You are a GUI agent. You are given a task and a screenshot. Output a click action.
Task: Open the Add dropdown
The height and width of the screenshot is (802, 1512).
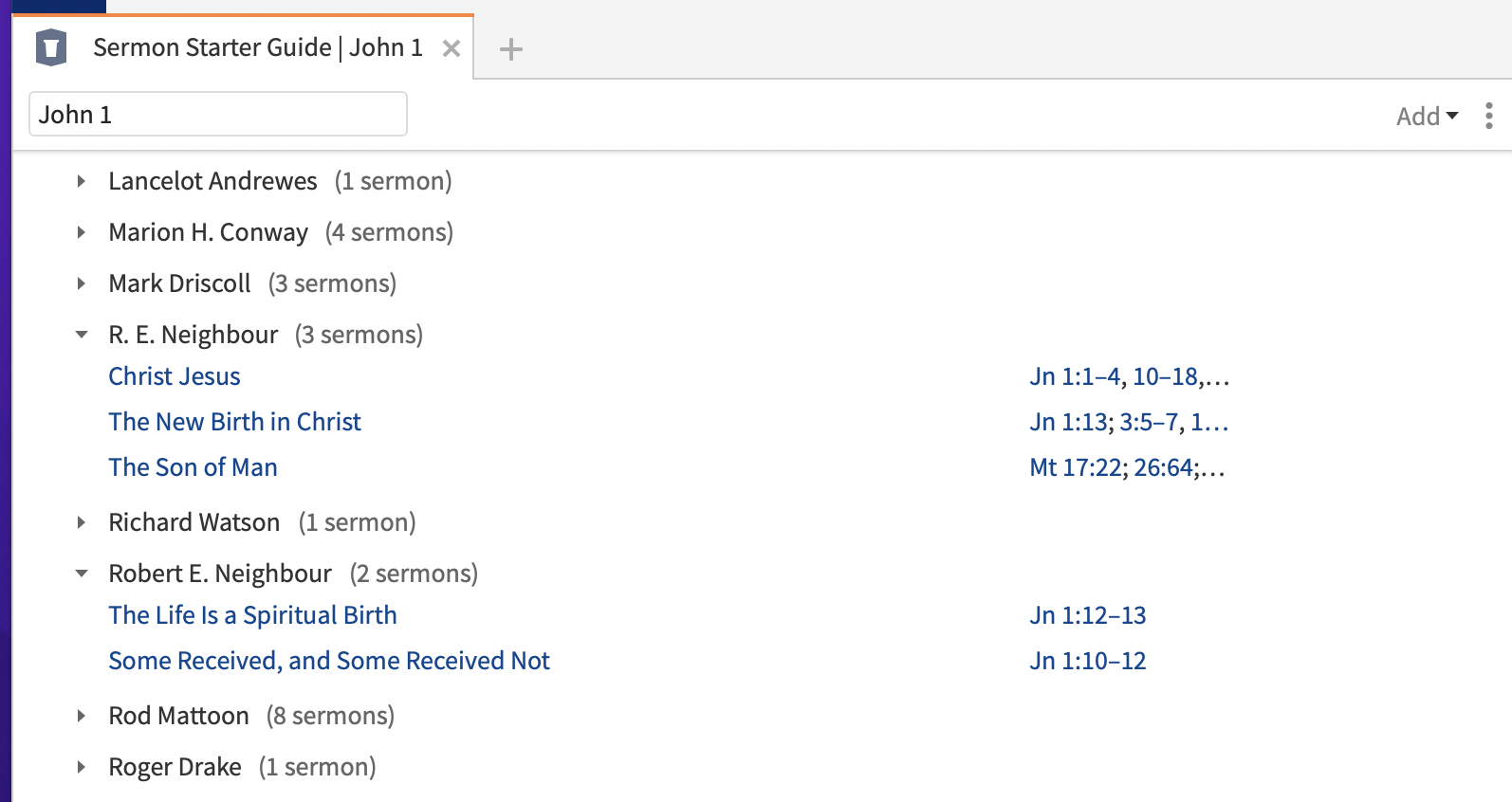tap(1427, 116)
